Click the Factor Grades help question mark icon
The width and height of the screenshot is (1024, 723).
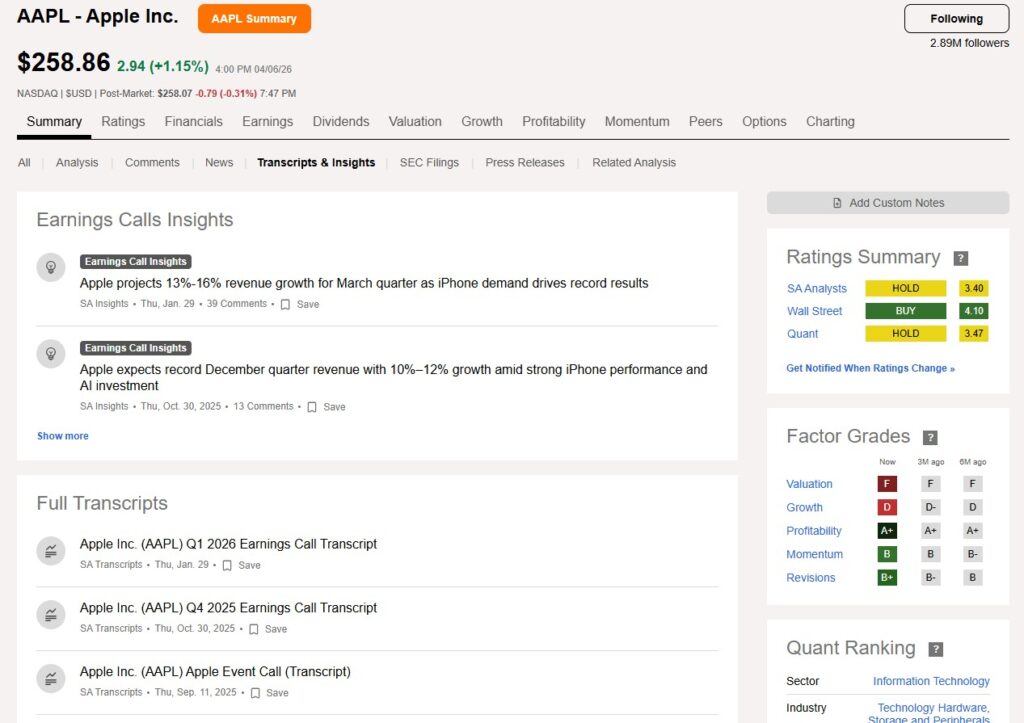coord(930,437)
